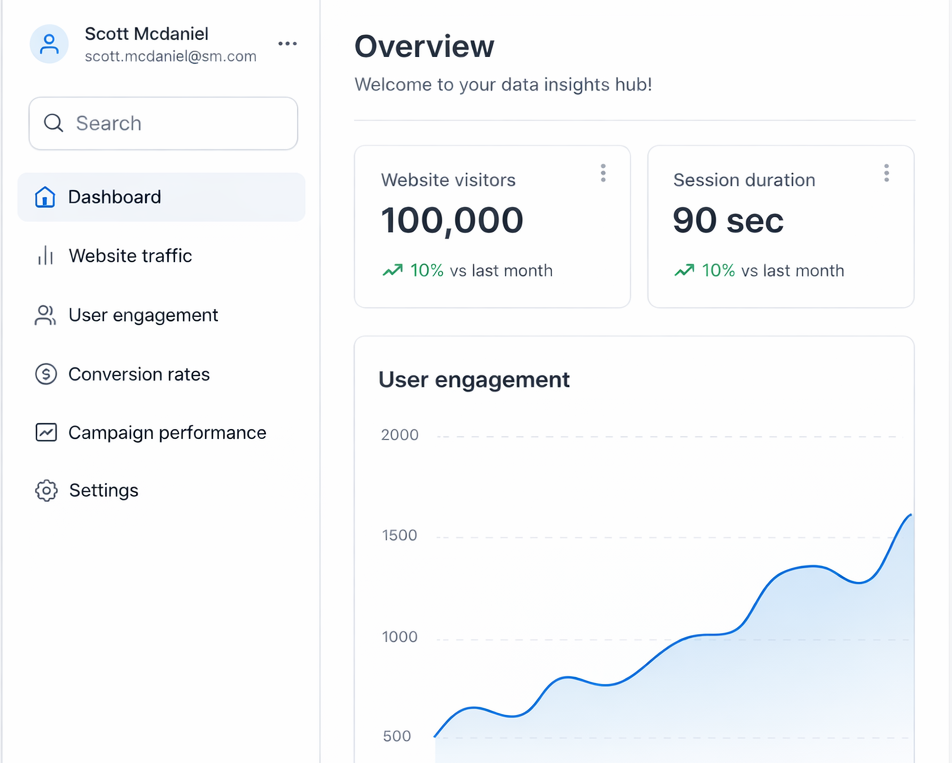Click the User engagement people icon

[46, 315]
